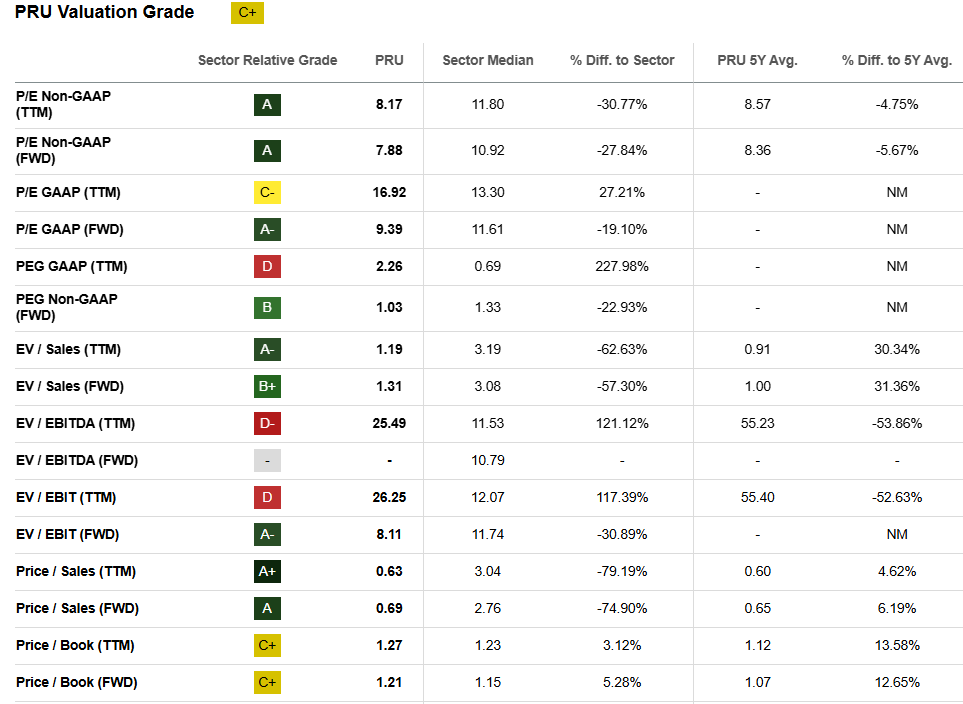Viewport: 963px width, 704px height.
Task: Click the Sector Relative Grade column header
Action: (267, 60)
